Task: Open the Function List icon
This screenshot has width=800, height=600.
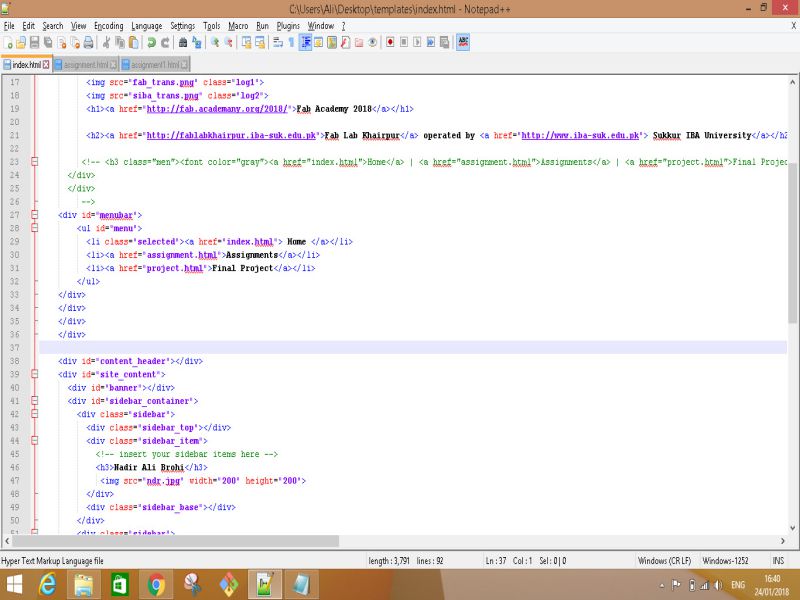Action: pos(345,42)
